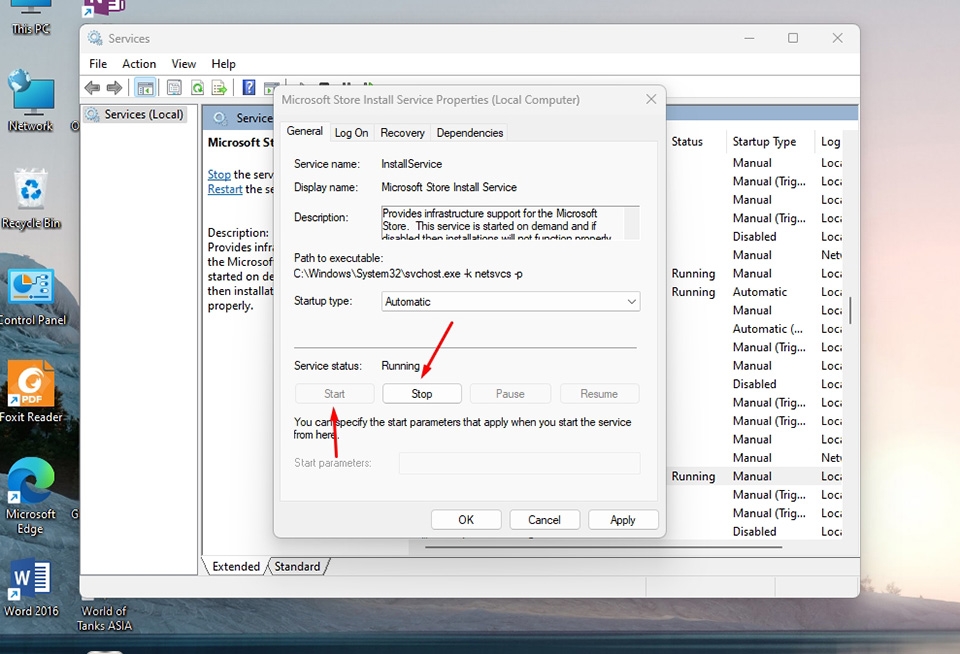Maximize the Services window

point(793,38)
